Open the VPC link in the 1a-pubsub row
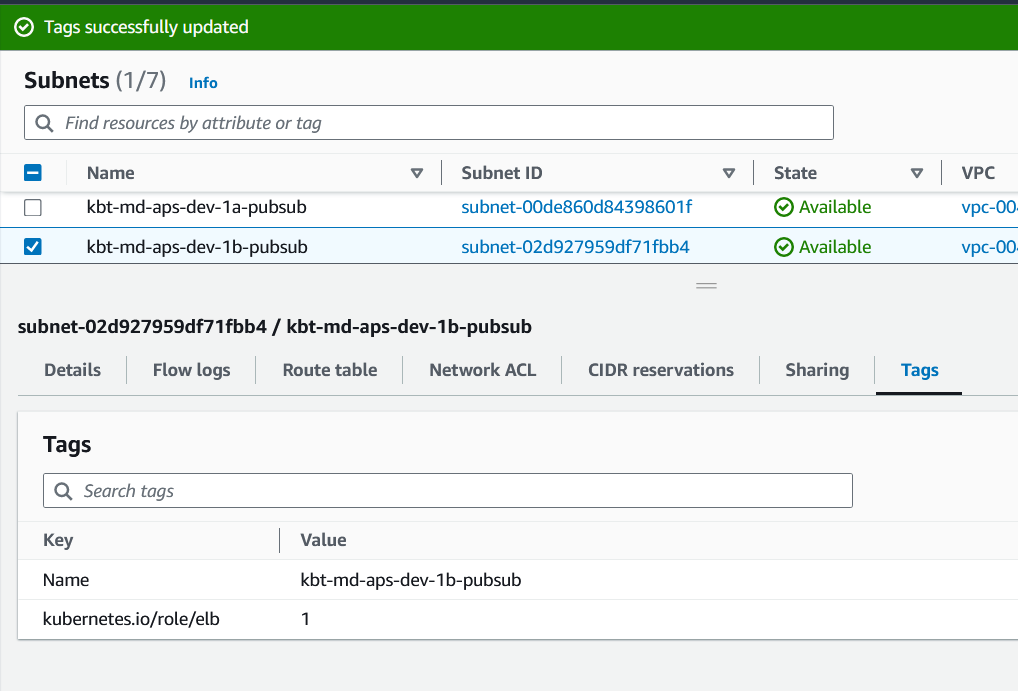The image size is (1018, 691). click(989, 207)
